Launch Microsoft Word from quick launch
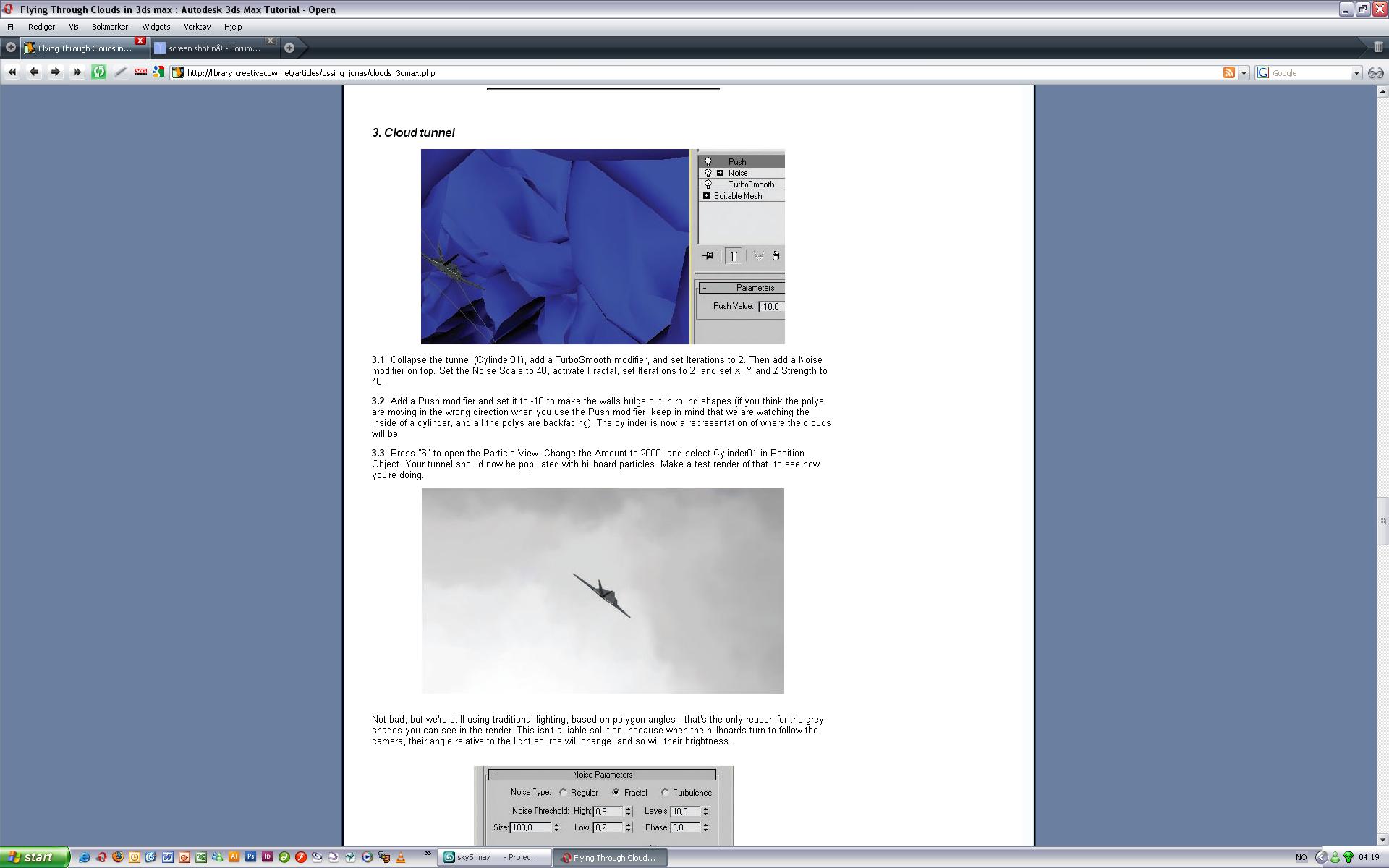Viewport: 1389px width, 868px height. (x=167, y=857)
